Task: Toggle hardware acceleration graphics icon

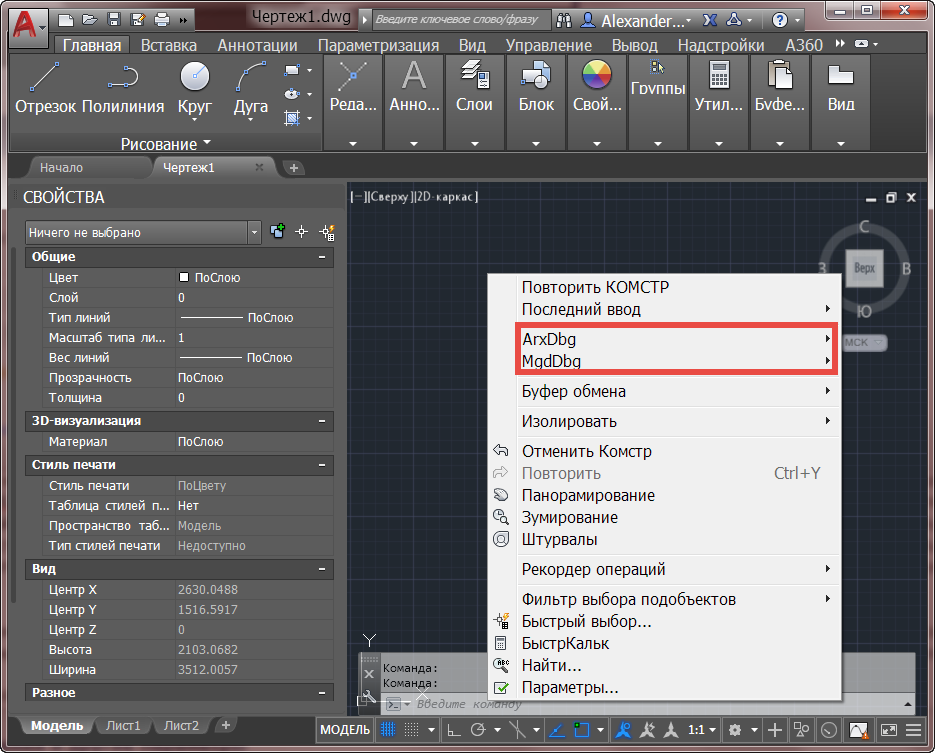Action: point(859,730)
